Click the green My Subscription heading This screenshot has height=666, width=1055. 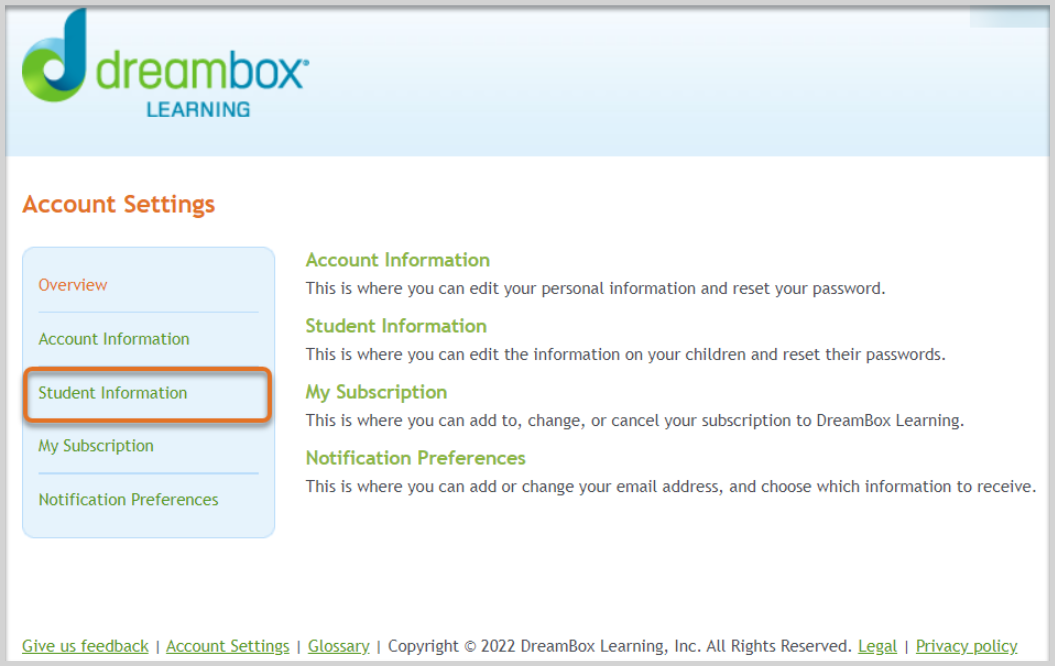tap(376, 392)
